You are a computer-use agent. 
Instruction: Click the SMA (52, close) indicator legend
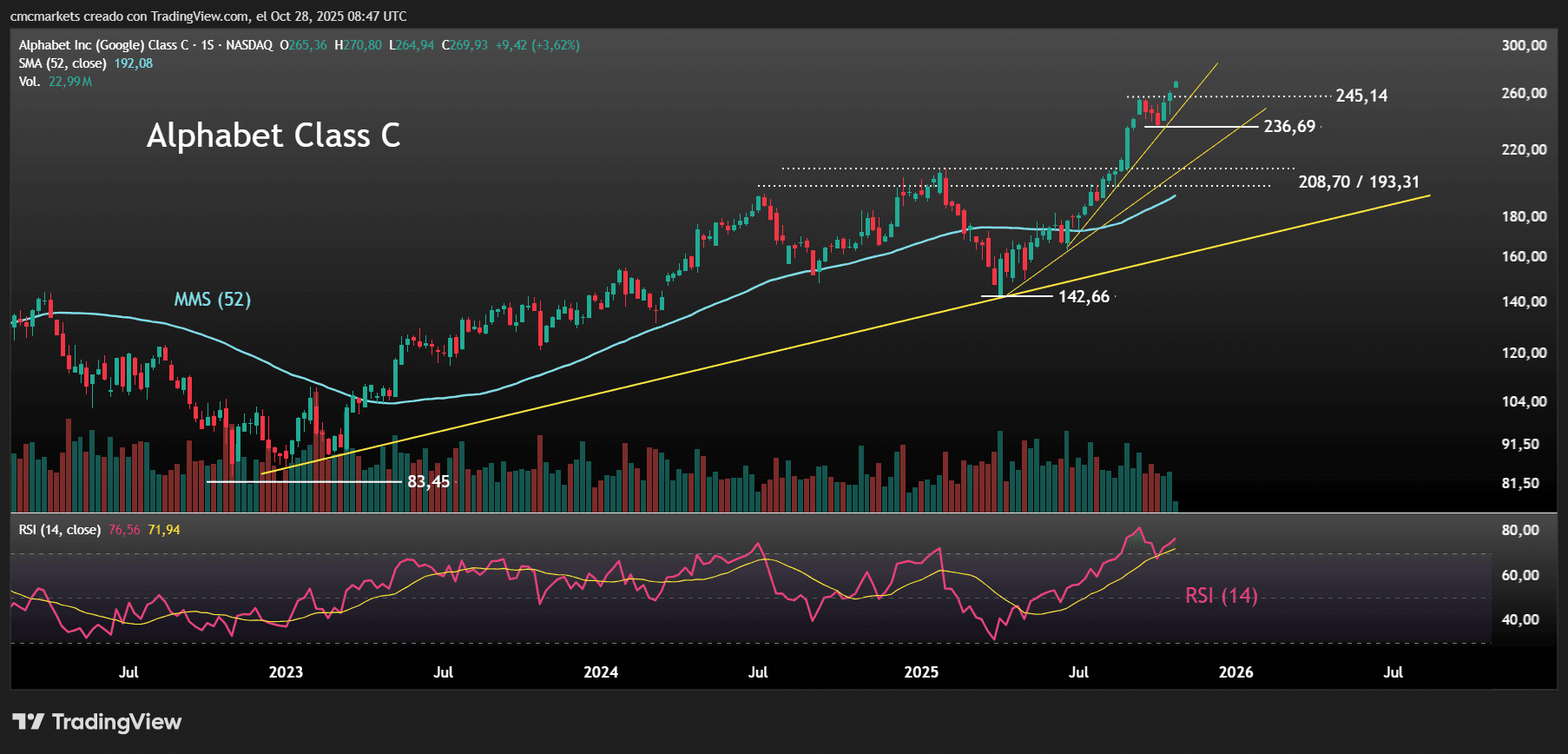(63, 63)
